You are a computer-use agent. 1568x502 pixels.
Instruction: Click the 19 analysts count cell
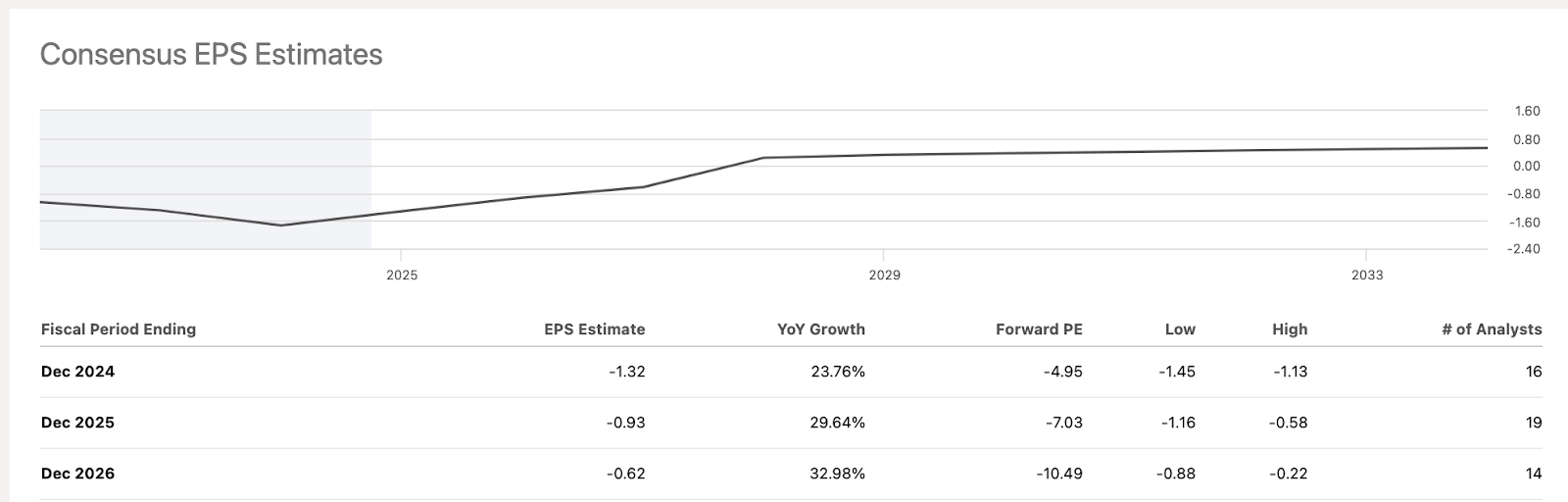(1534, 423)
